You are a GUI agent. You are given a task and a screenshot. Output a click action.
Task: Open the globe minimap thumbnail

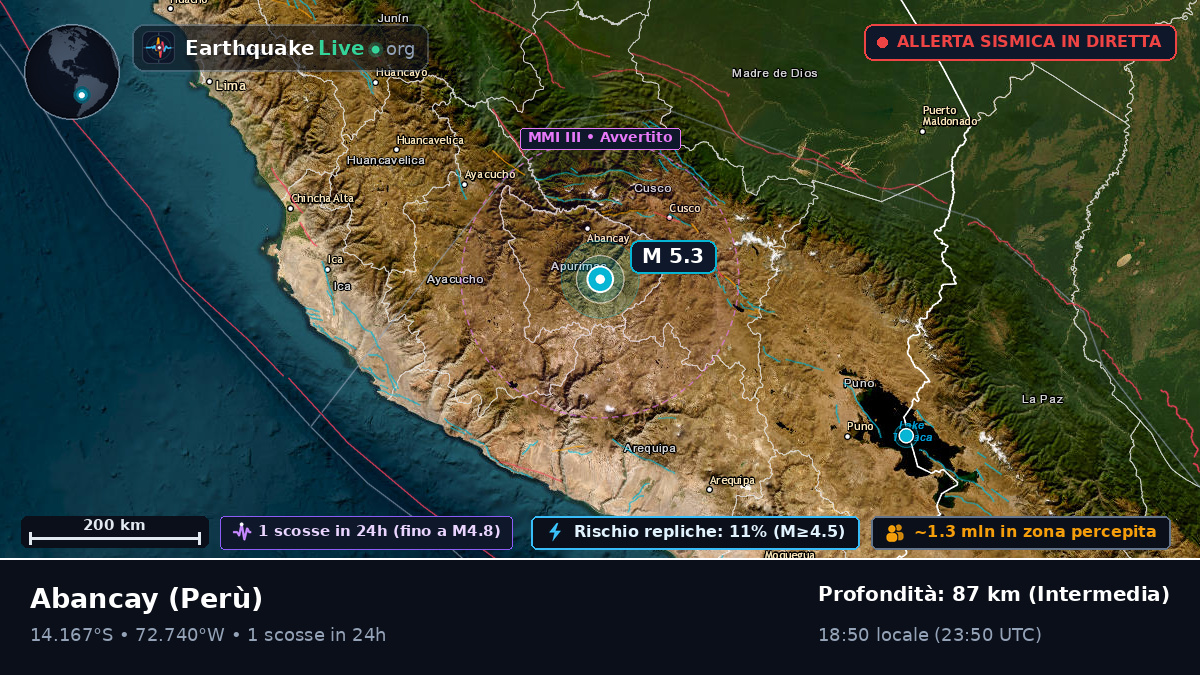pos(72,72)
